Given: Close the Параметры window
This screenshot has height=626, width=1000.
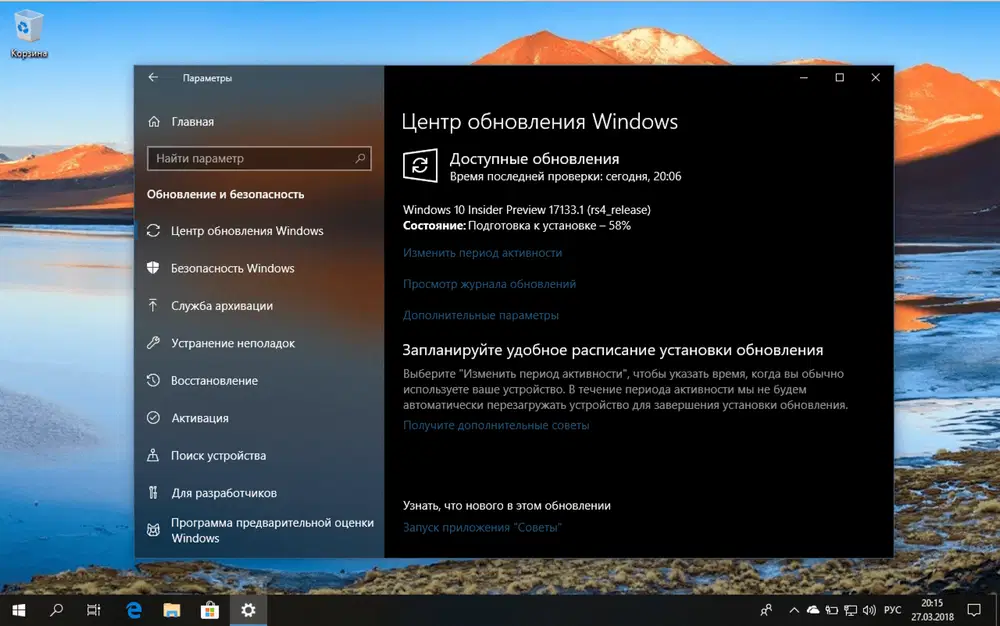Looking at the screenshot, I should pyautogui.click(x=875, y=77).
